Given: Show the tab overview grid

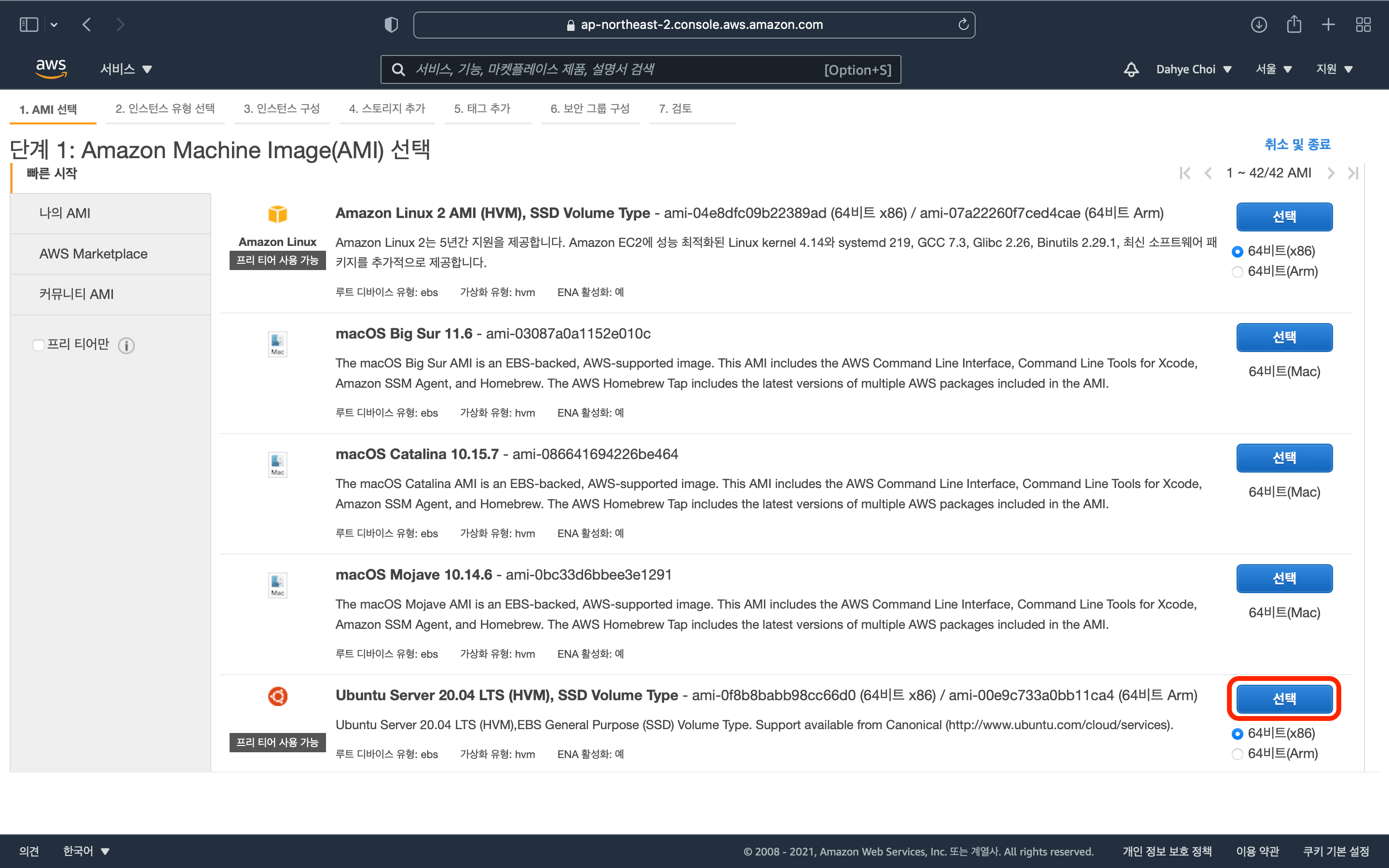Looking at the screenshot, I should (1363, 25).
